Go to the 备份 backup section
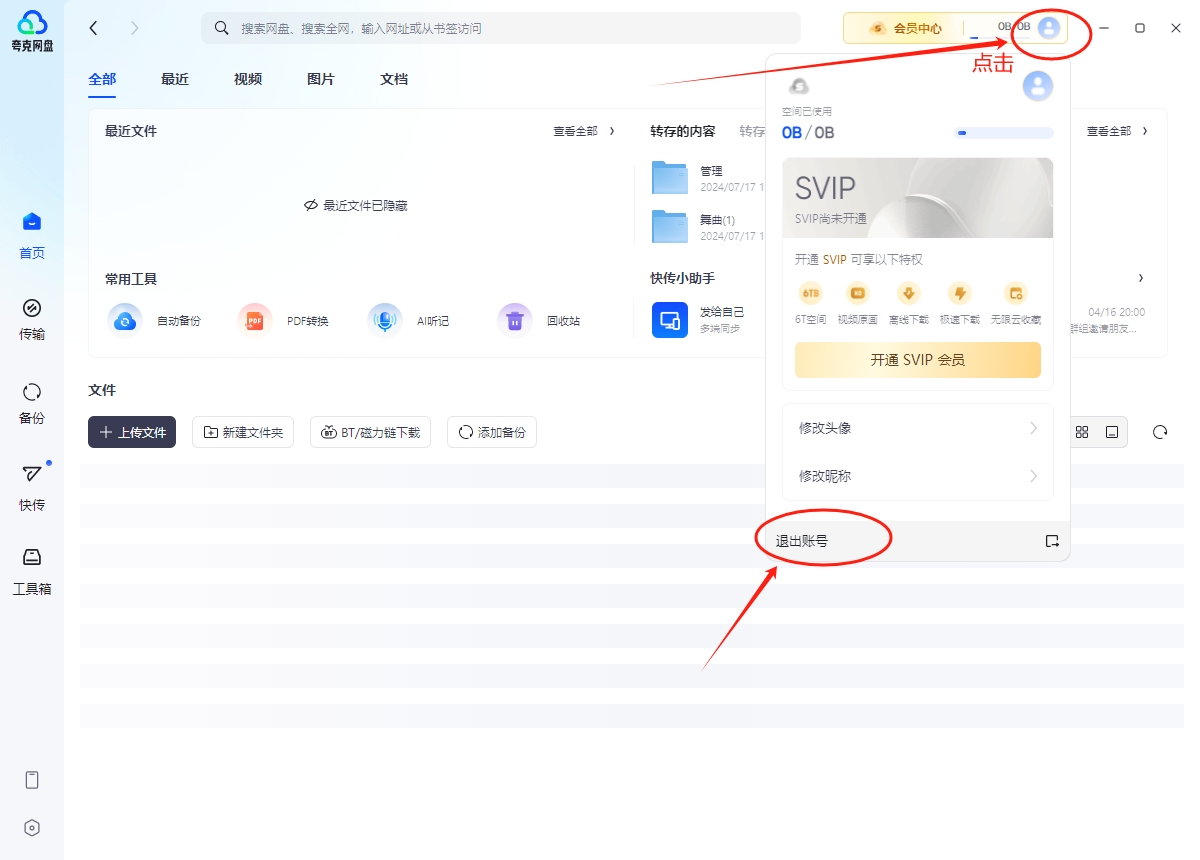1200x860 pixels. click(32, 403)
